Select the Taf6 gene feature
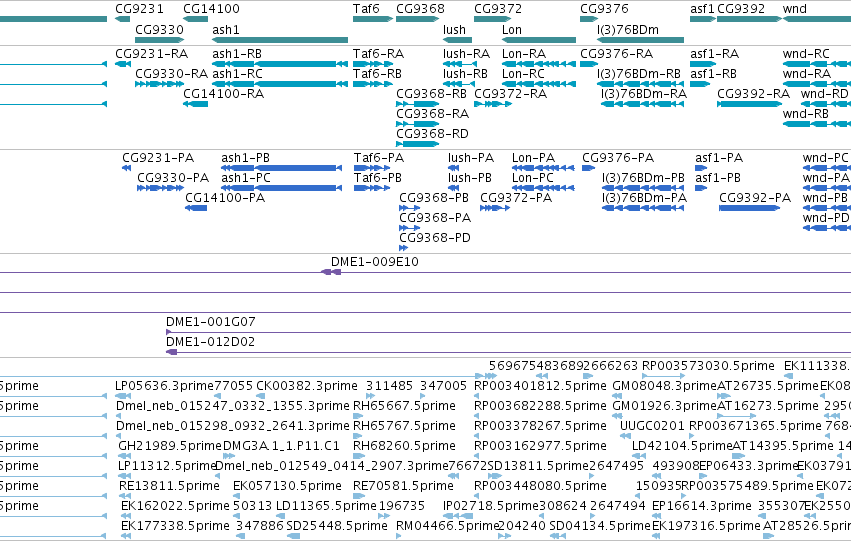 372,19
